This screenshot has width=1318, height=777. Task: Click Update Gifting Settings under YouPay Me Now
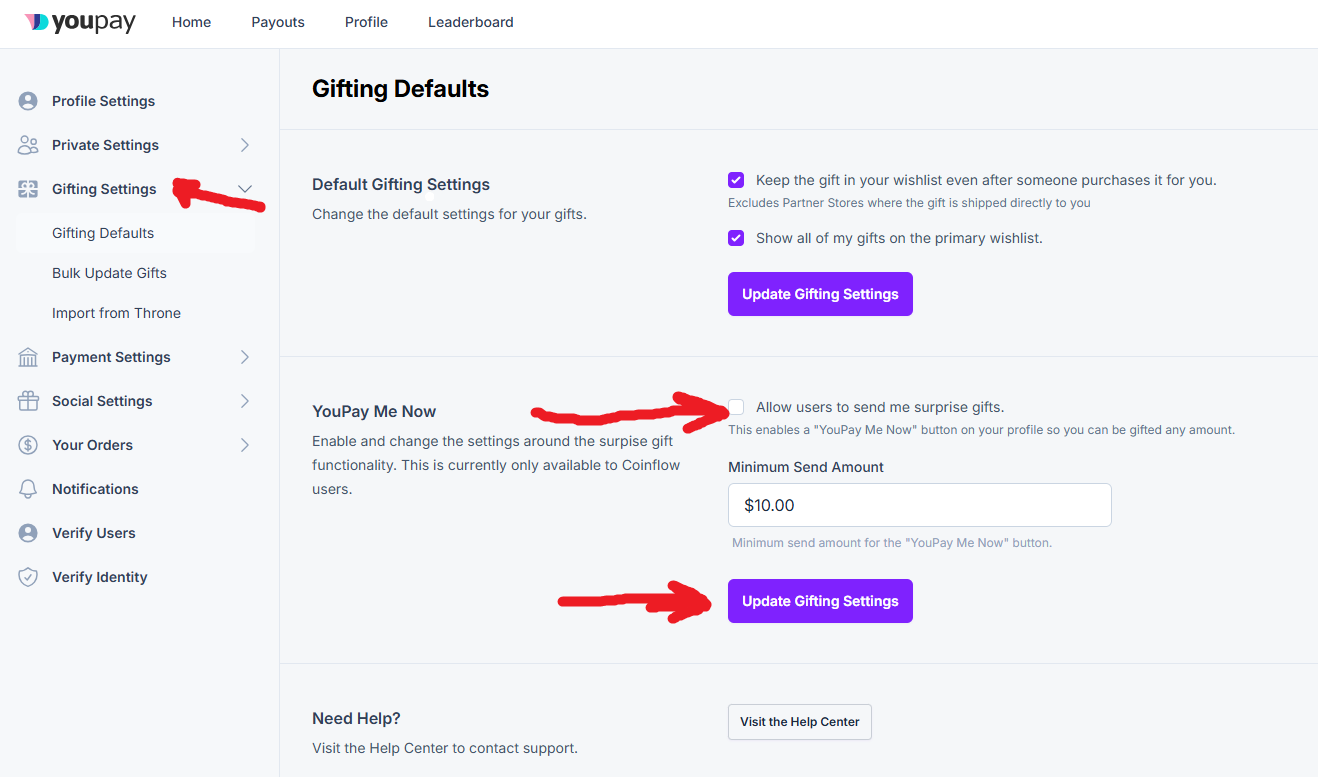[820, 601]
